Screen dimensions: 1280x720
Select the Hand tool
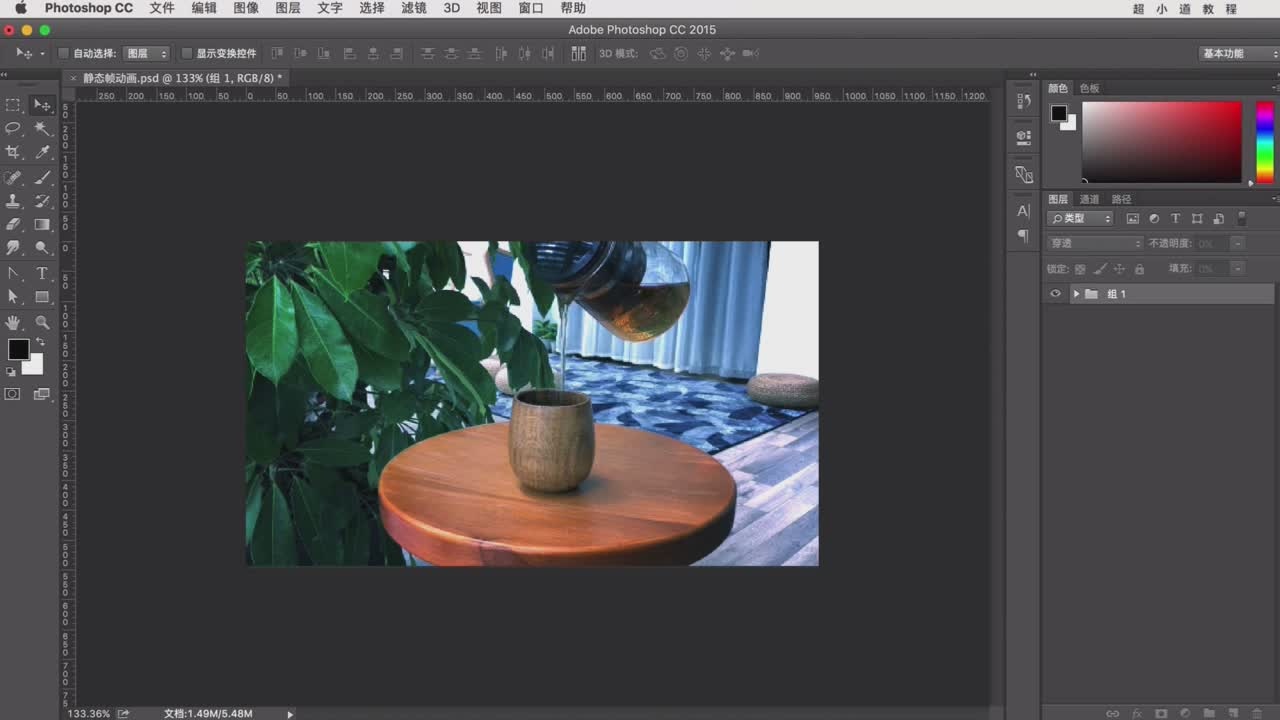[13, 322]
